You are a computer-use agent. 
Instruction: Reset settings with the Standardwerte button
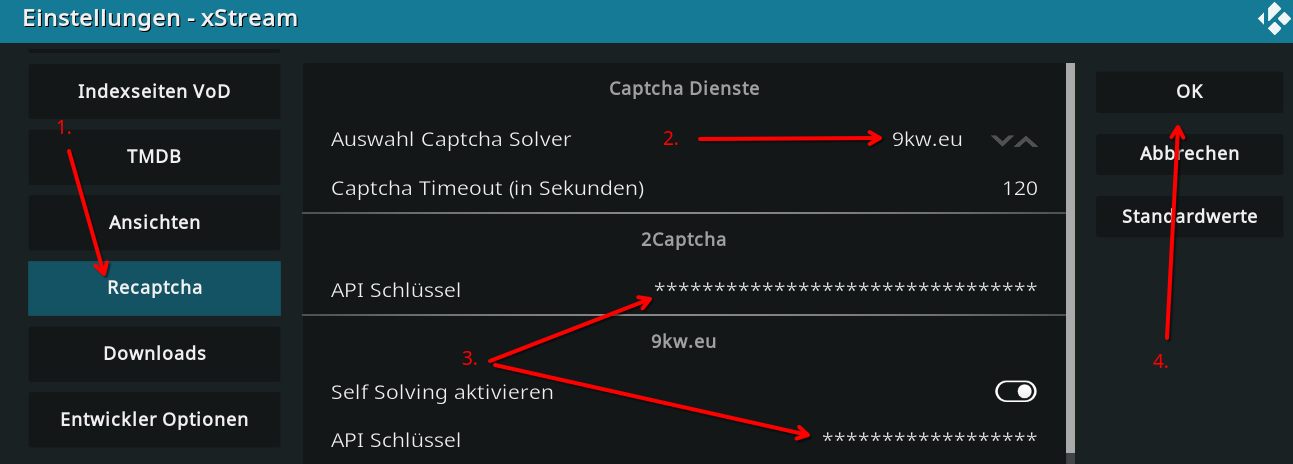coord(1189,216)
